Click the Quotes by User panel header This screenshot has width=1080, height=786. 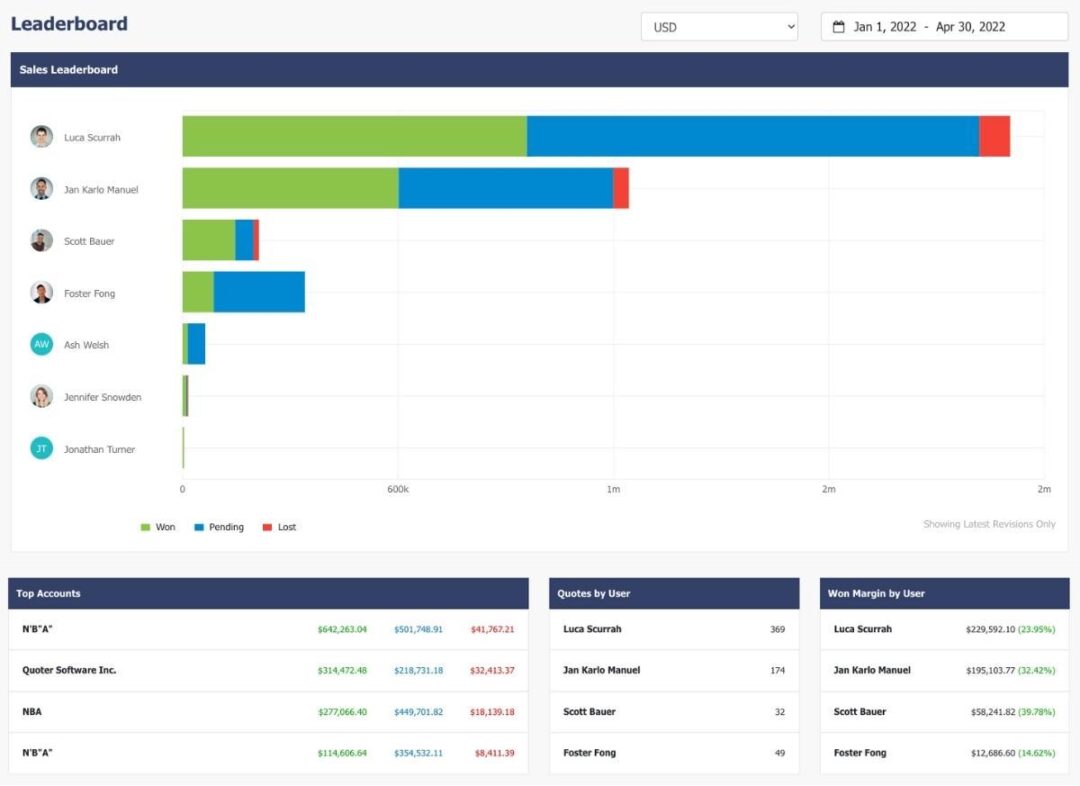(674, 593)
